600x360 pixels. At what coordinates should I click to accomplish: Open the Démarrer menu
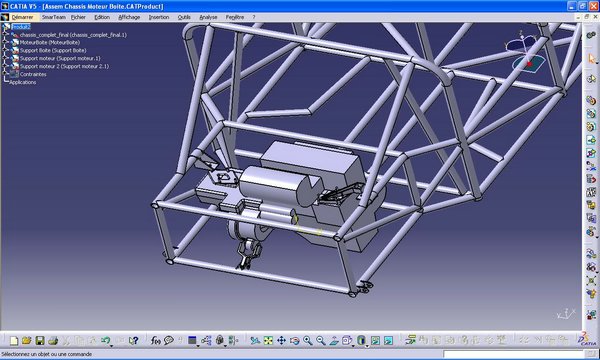(22, 17)
